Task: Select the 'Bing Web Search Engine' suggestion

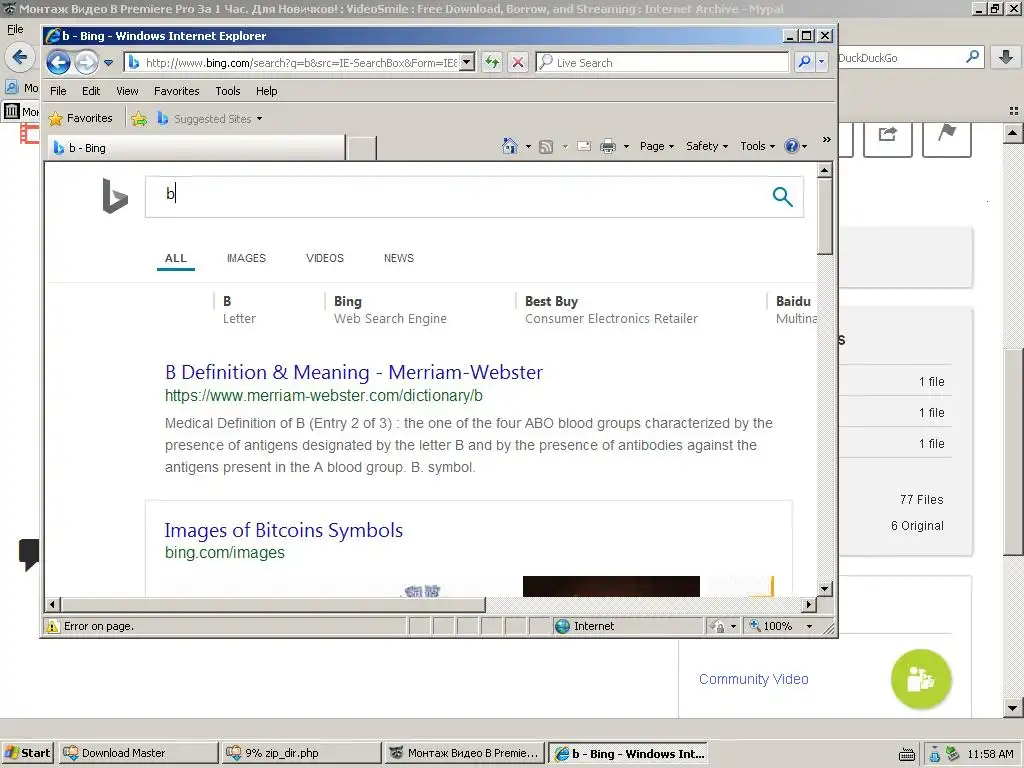Action: (390, 310)
